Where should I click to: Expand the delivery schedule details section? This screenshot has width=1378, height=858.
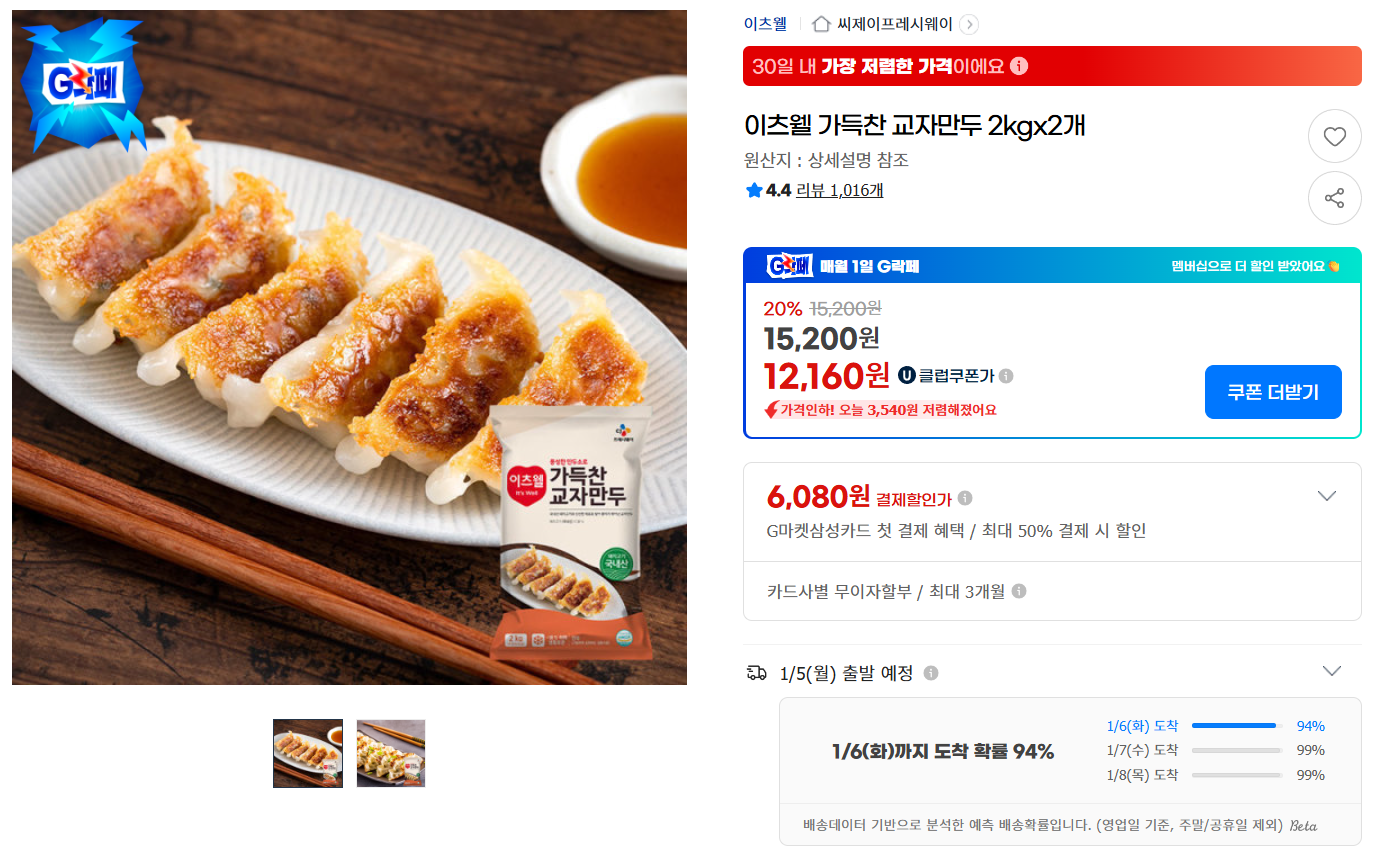coord(1330,670)
